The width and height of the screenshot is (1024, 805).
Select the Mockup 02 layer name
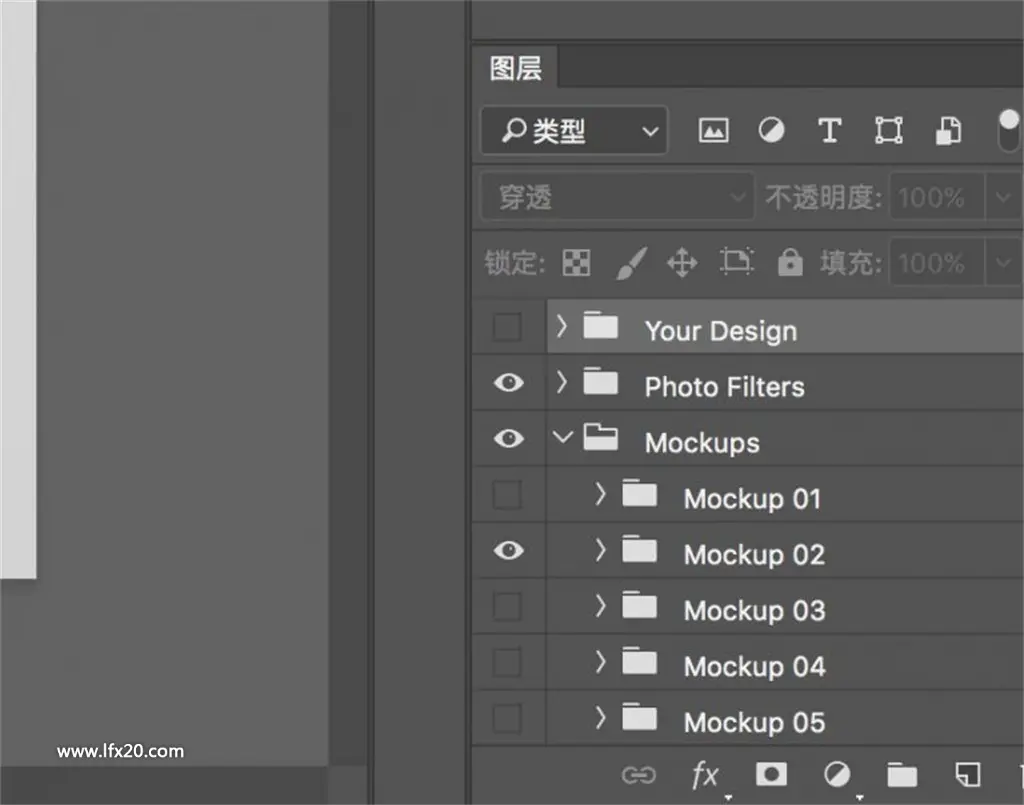pos(754,555)
